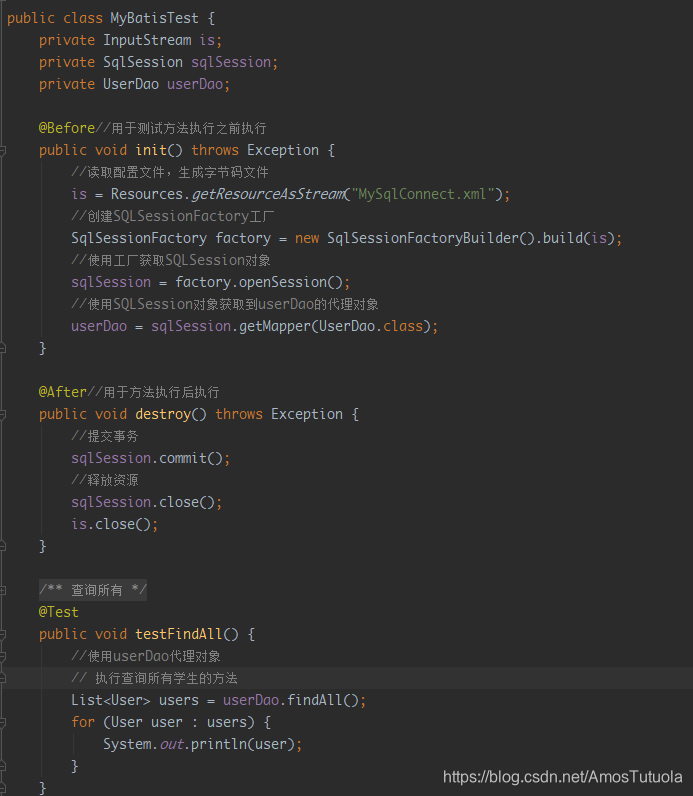This screenshot has width=693, height=796.
Task: Click the "MySqlConnect.xml" string literal
Action: point(422,194)
